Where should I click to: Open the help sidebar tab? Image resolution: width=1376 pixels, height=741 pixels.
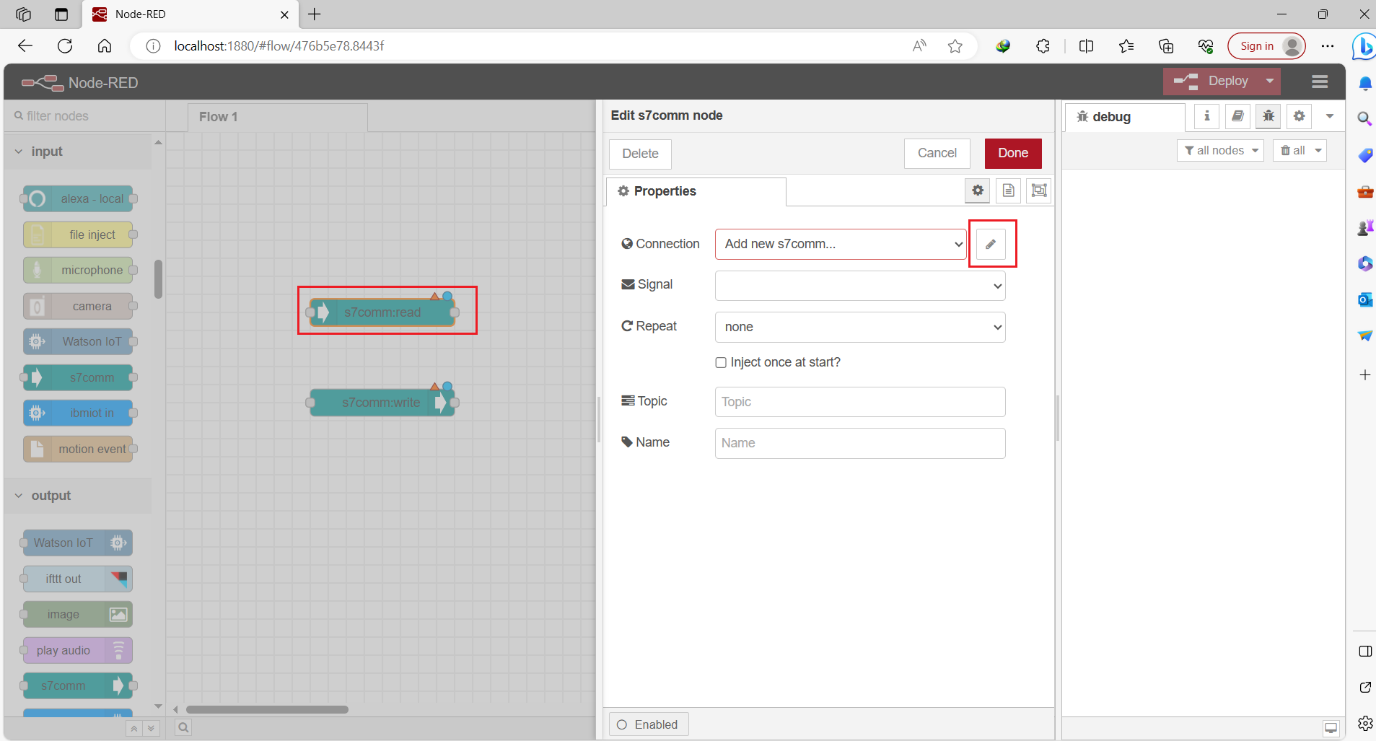[1237, 116]
